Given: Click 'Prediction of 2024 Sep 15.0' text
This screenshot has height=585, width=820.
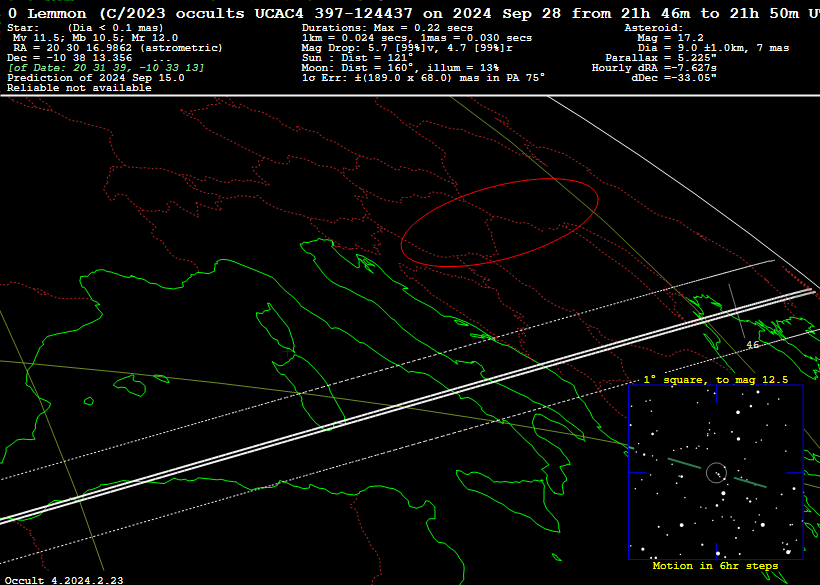Looking at the screenshot, I should [x=96, y=77].
